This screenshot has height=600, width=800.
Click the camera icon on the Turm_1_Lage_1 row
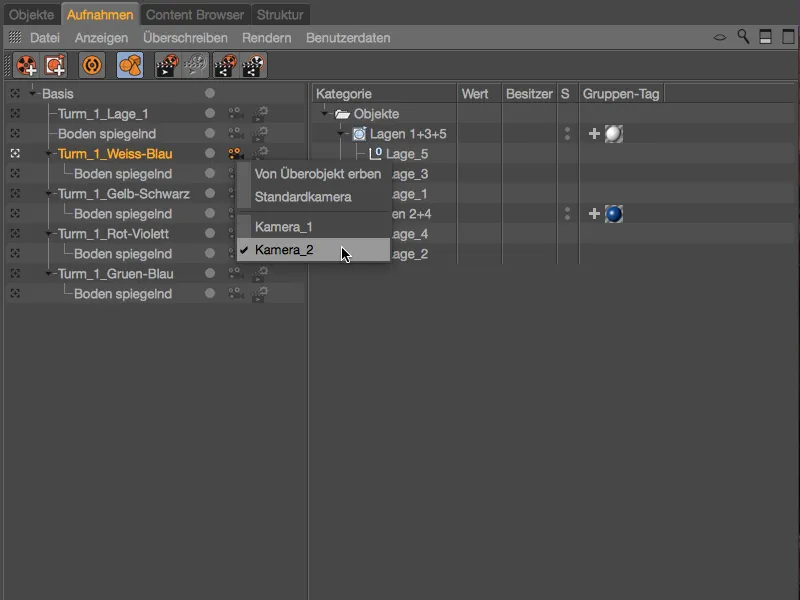click(x=235, y=113)
